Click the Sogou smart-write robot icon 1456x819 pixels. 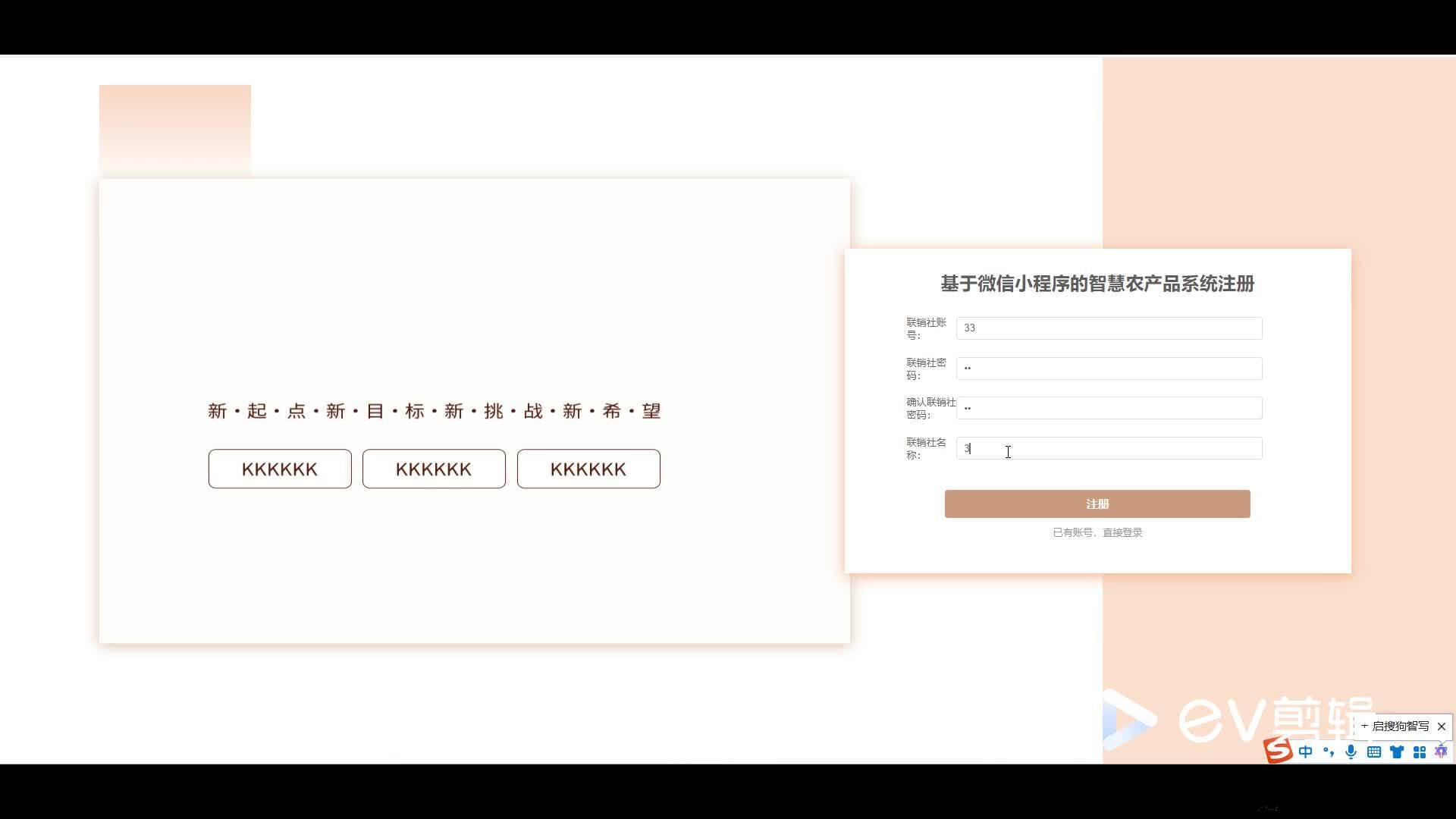coord(1440,752)
